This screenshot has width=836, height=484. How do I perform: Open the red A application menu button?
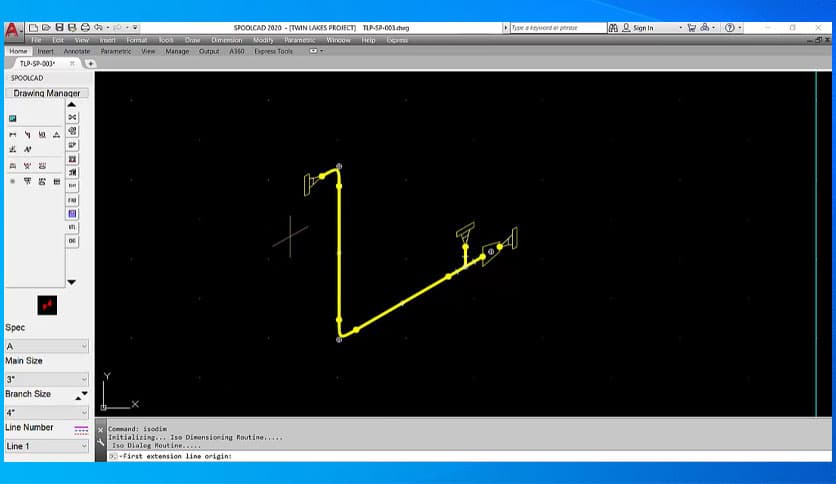tap(12, 31)
